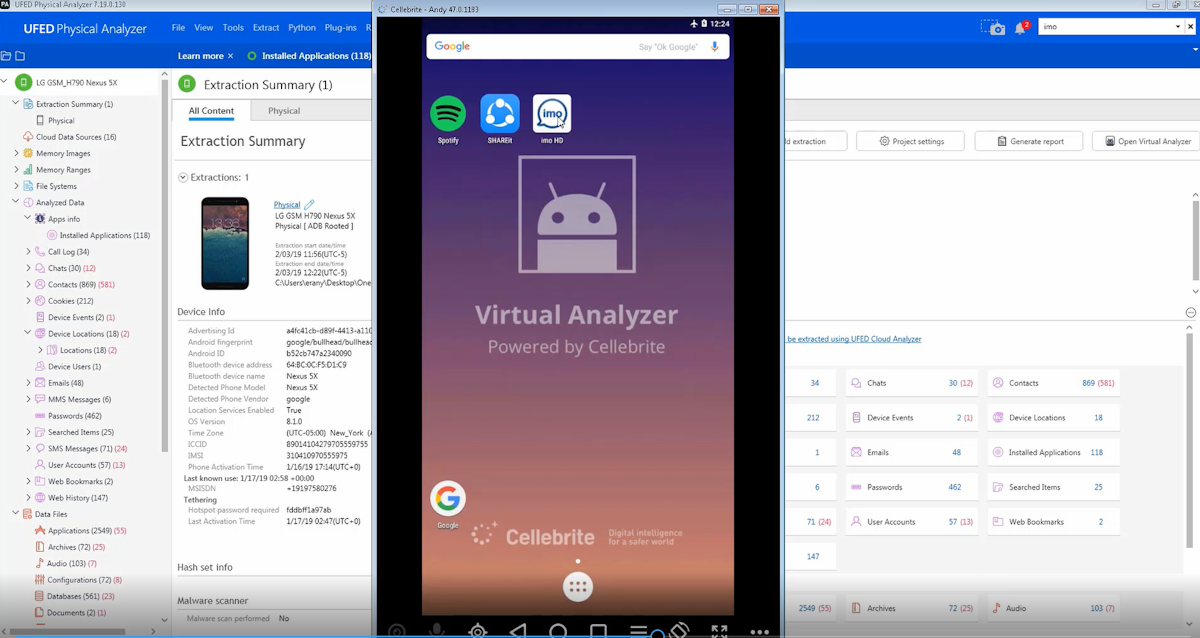Select Installed Applications in the tree
1200x638 pixels.
pos(104,235)
